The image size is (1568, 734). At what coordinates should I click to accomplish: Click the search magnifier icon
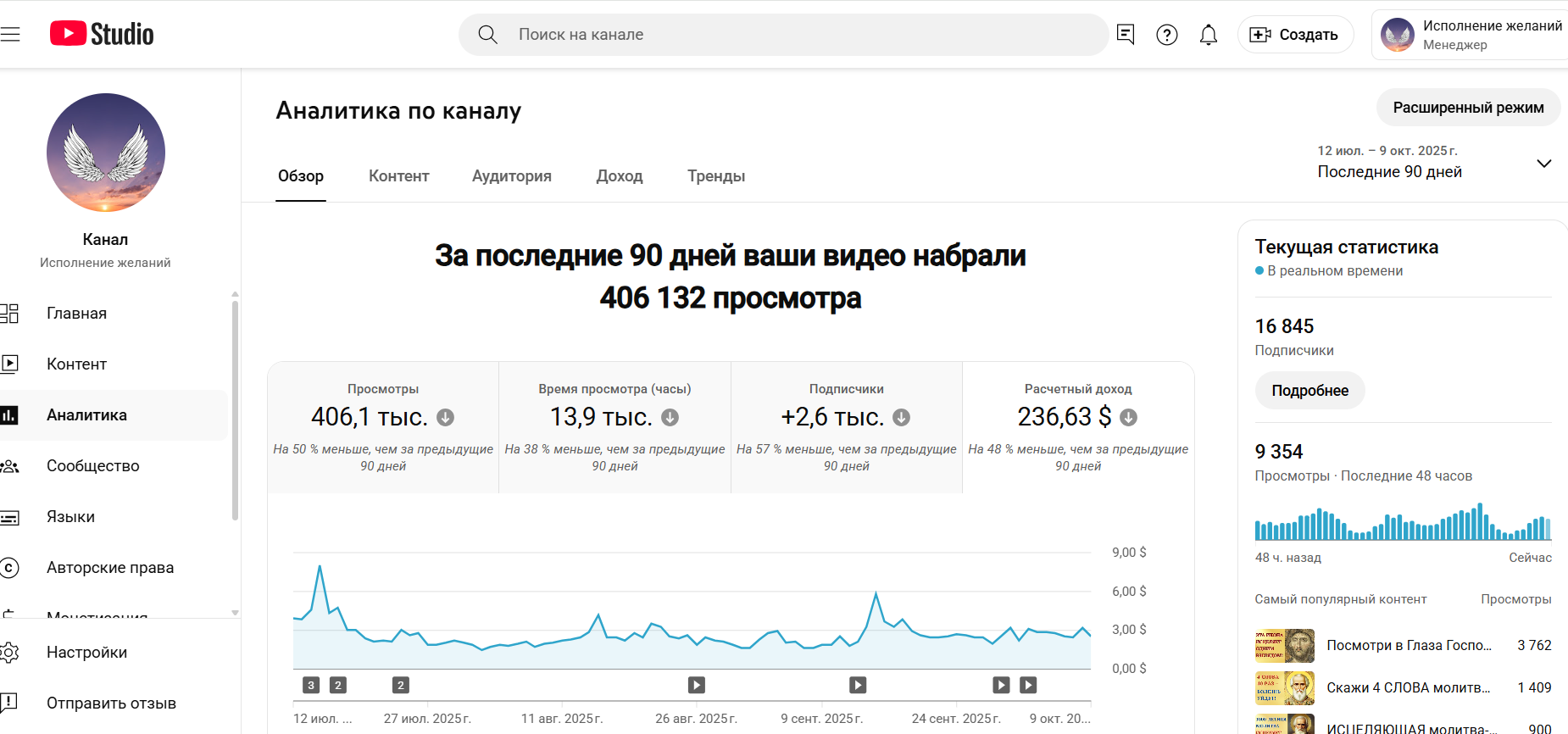487,34
